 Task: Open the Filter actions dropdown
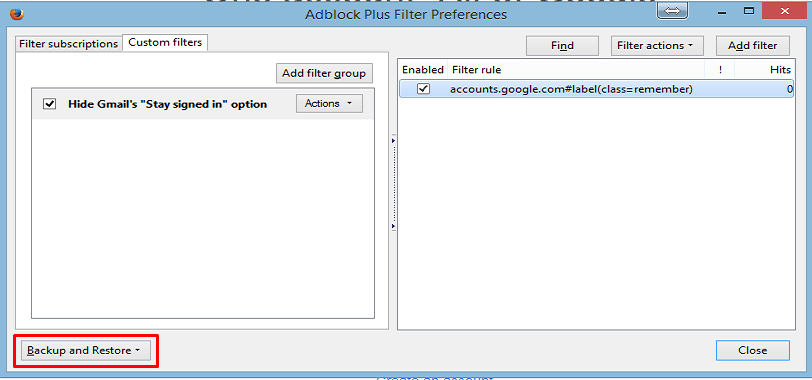(658, 46)
